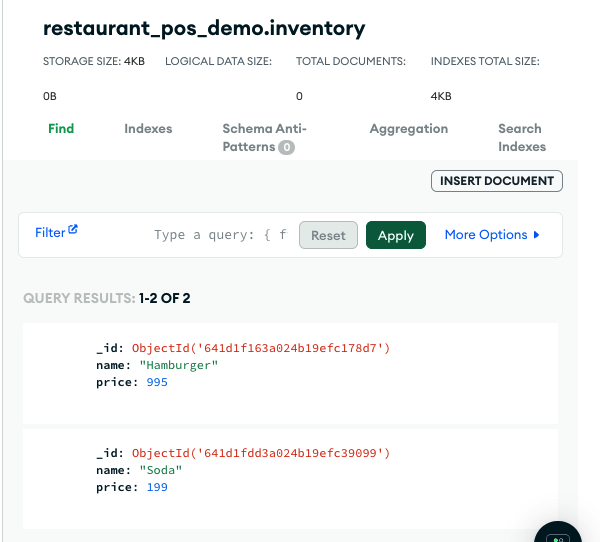Click the Soda price value 199
This screenshot has height=542, width=600.
[157, 487]
